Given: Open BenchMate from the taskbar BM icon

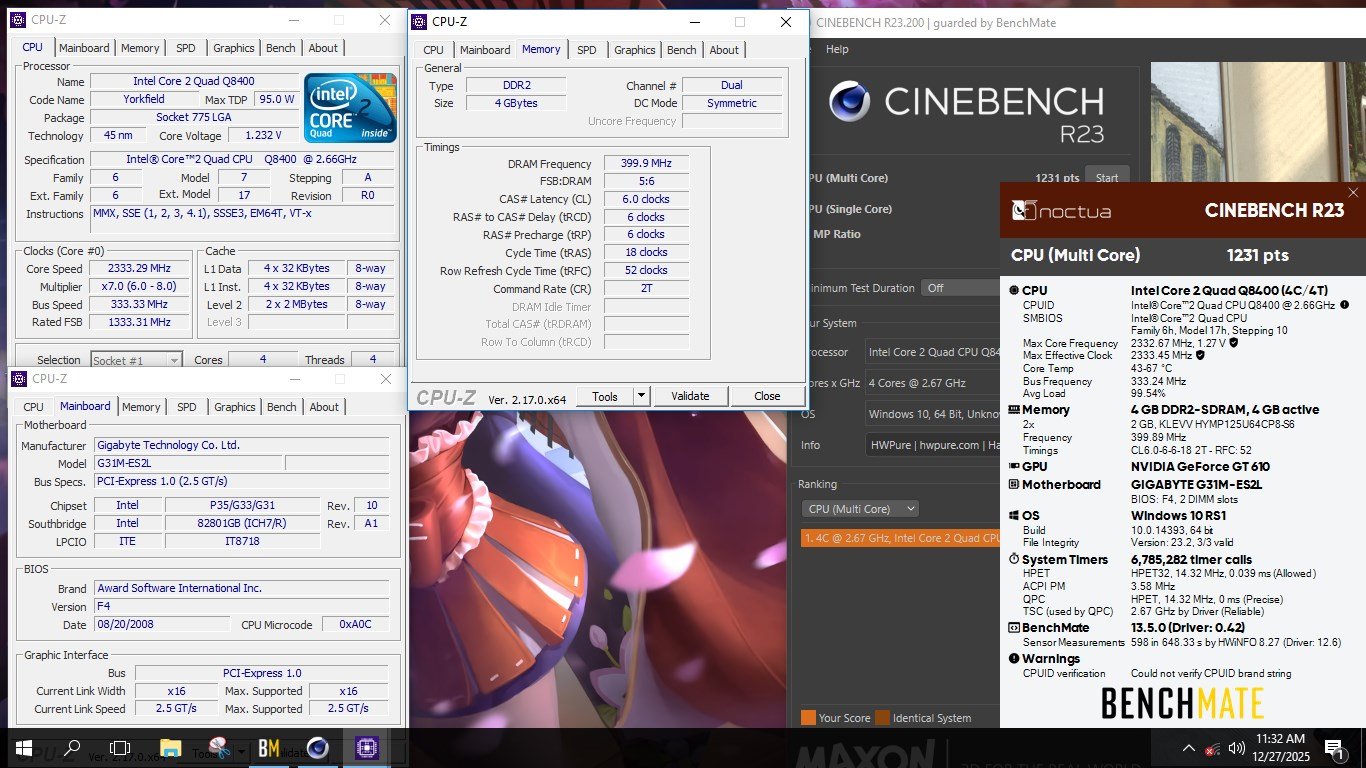Looking at the screenshot, I should tap(268, 748).
